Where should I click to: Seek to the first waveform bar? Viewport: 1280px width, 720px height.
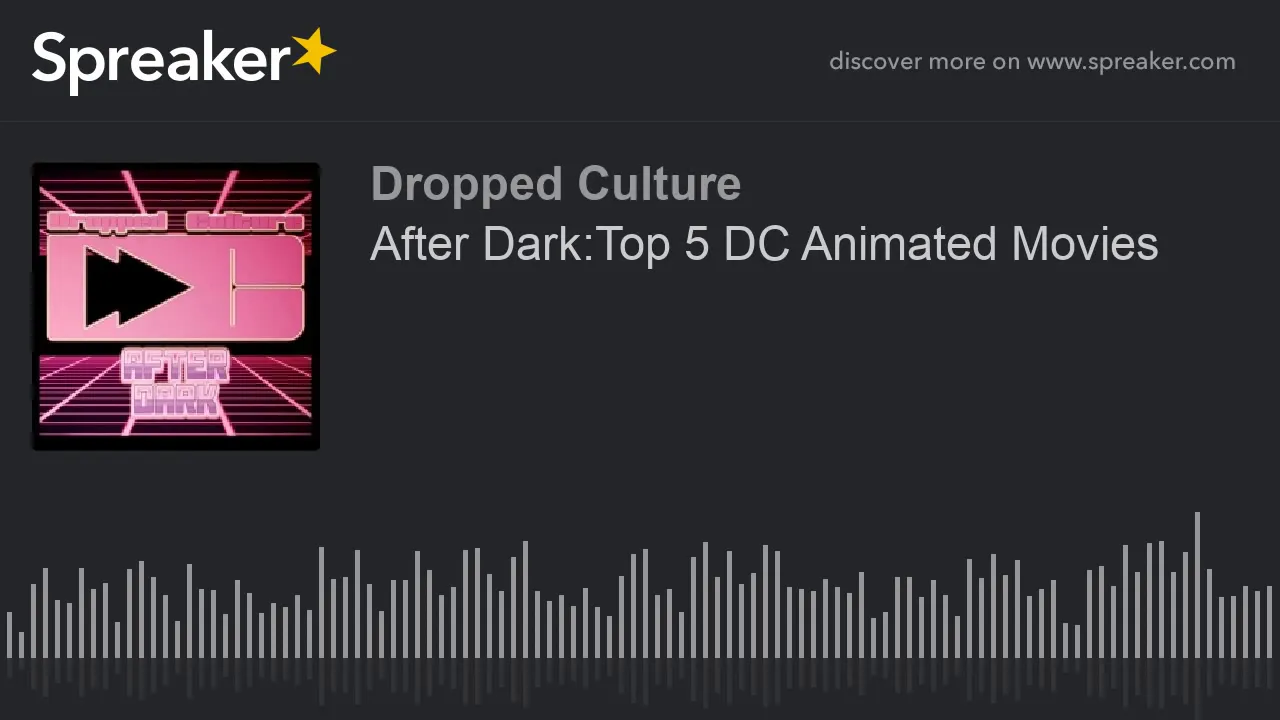[9, 635]
